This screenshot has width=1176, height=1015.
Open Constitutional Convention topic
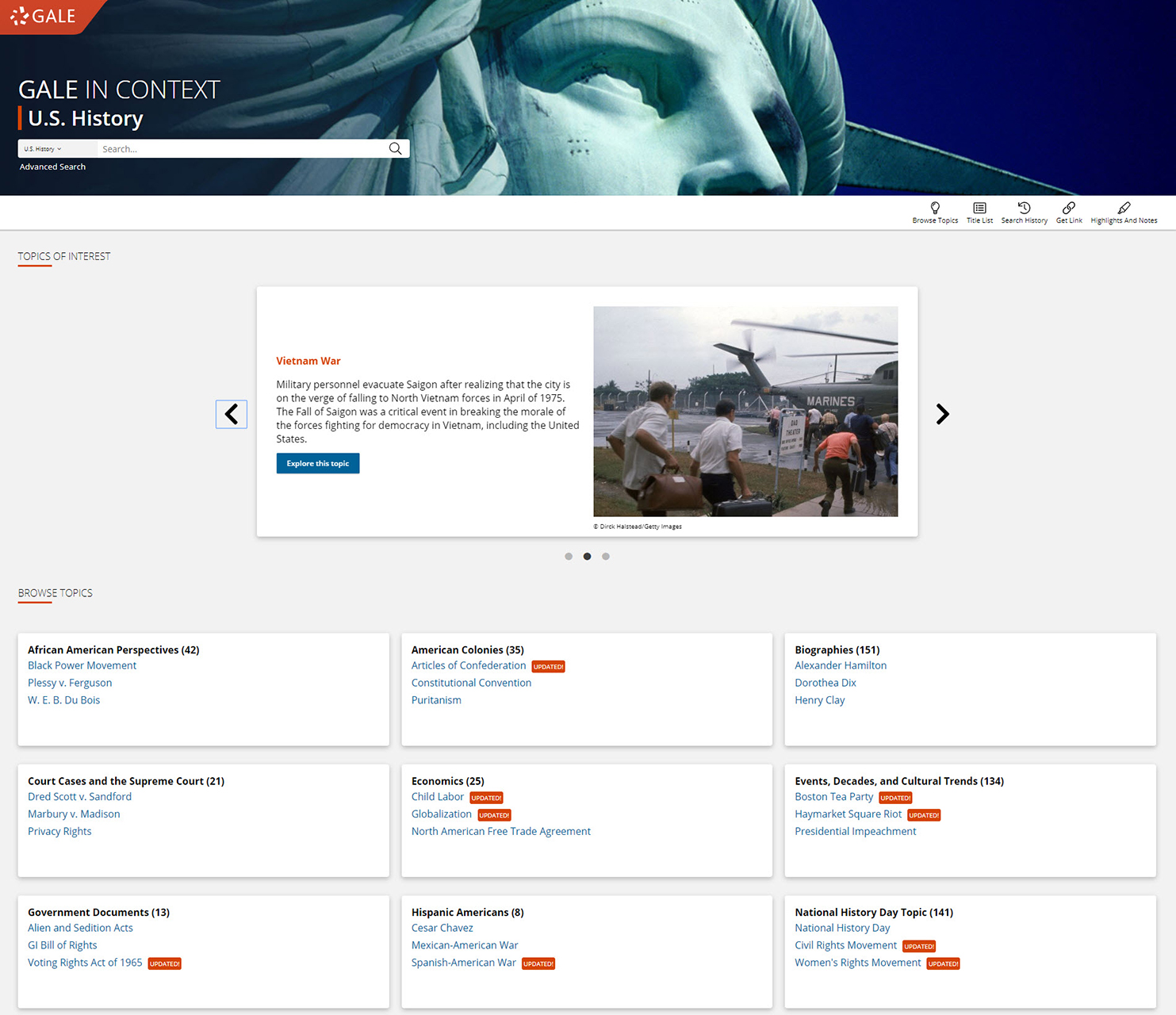471,683
